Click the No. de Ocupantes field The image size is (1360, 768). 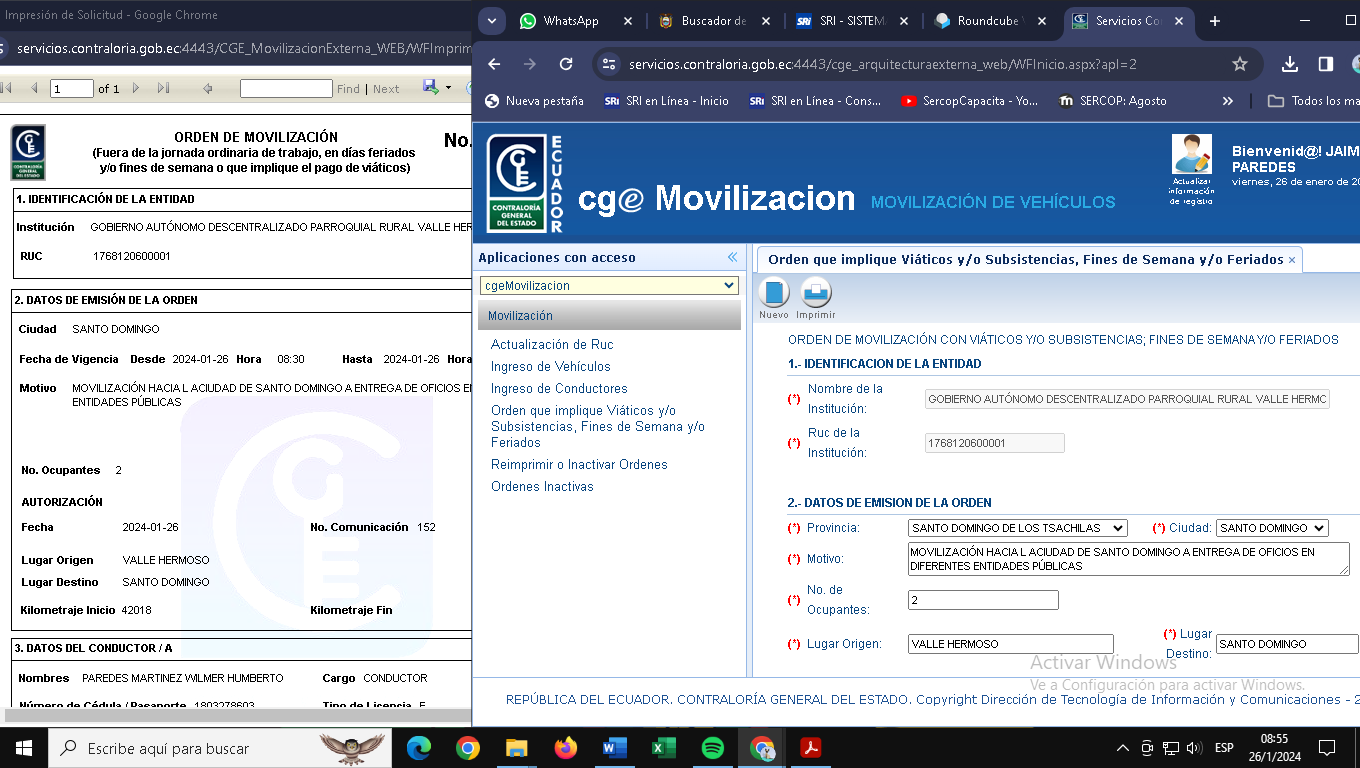click(x=982, y=600)
